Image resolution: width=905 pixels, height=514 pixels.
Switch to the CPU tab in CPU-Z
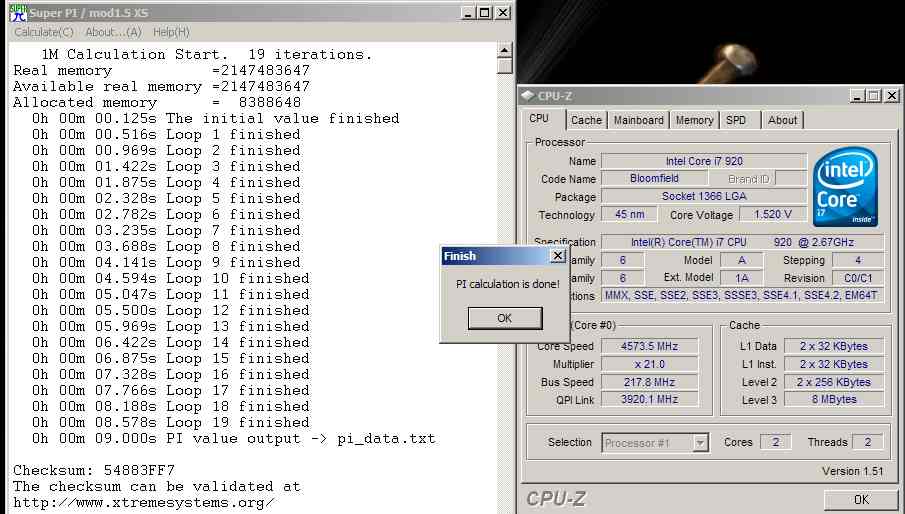click(539, 118)
